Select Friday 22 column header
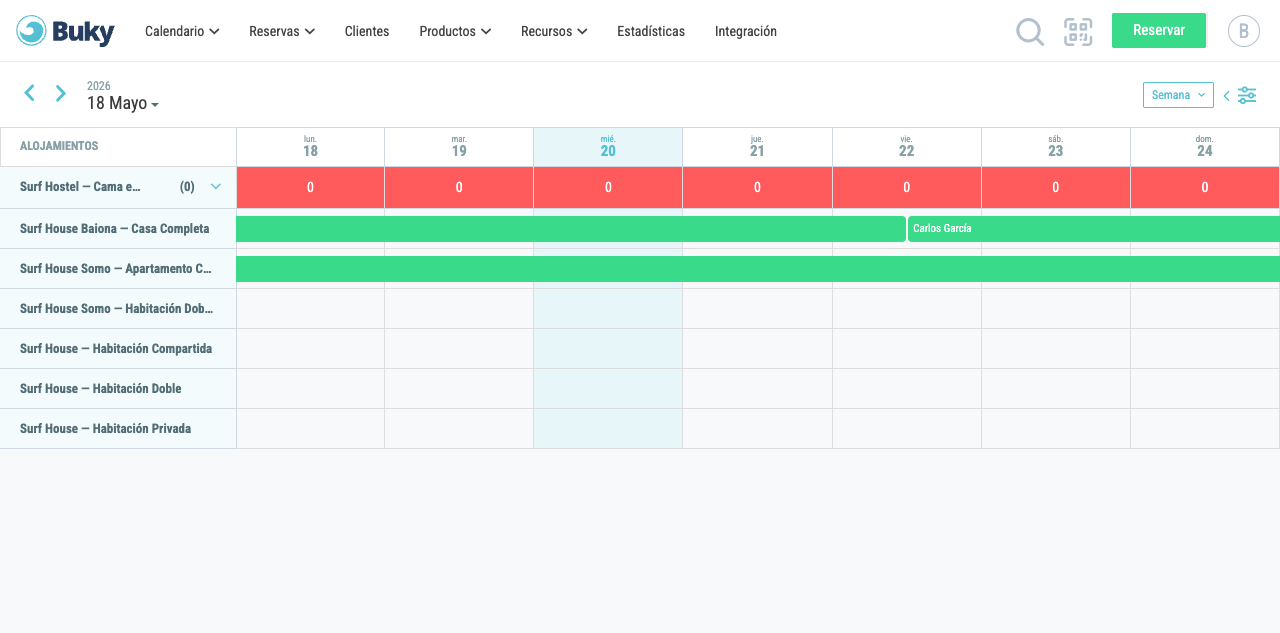1280x633 pixels. 906,147
